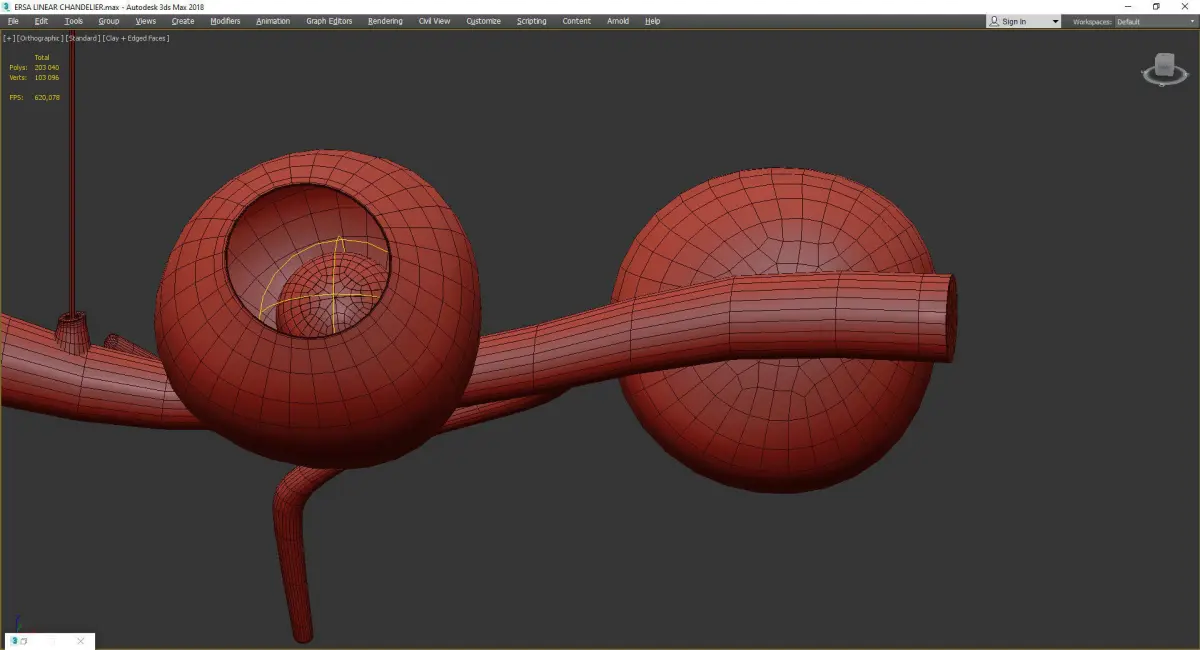Image resolution: width=1200 pixels, height=650 pixels.
Task: Click the restore icon on the floating bar
Action: click(x=24, y=640)
